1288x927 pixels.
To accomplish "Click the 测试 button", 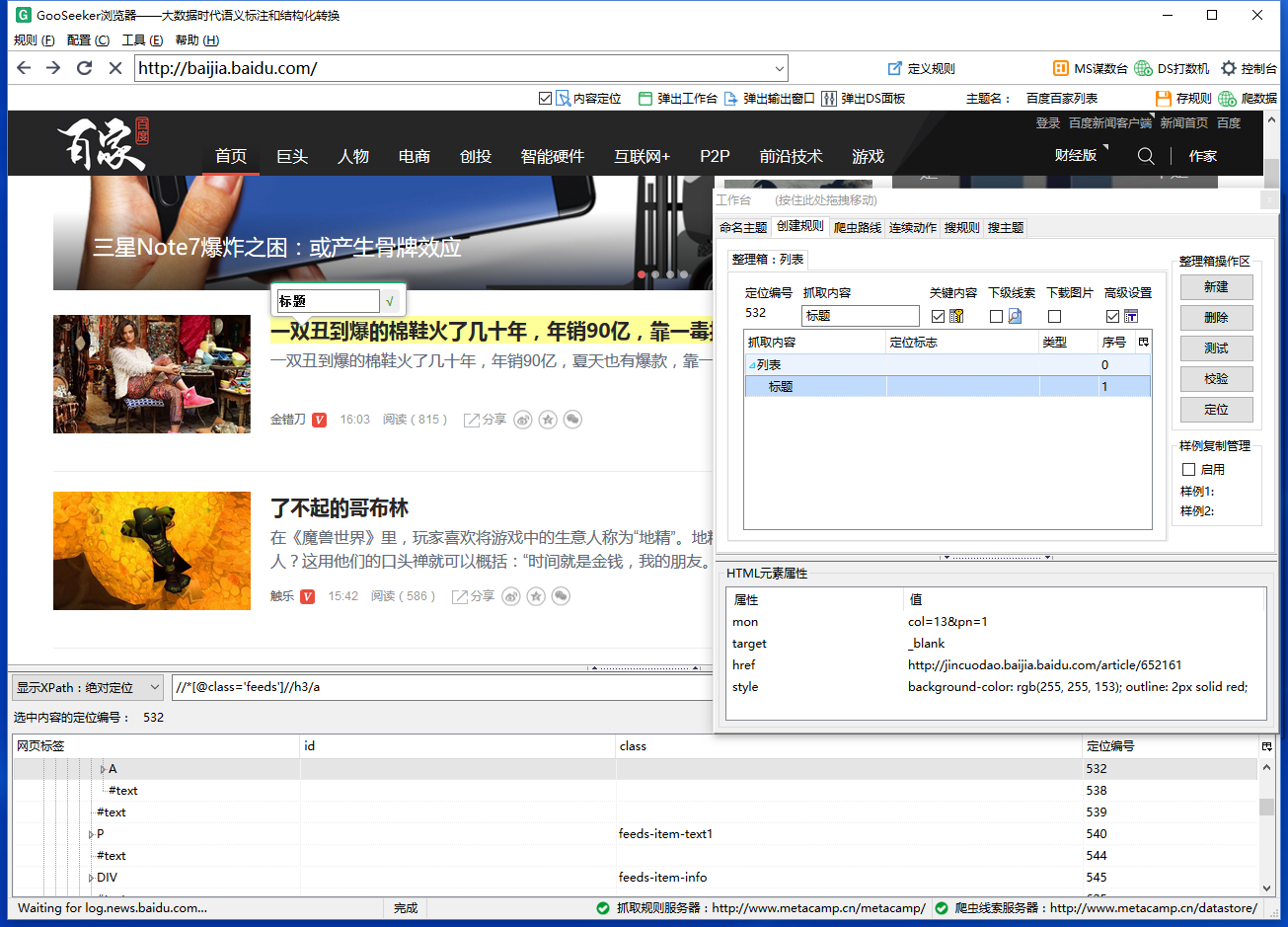I will [1216, 348].
